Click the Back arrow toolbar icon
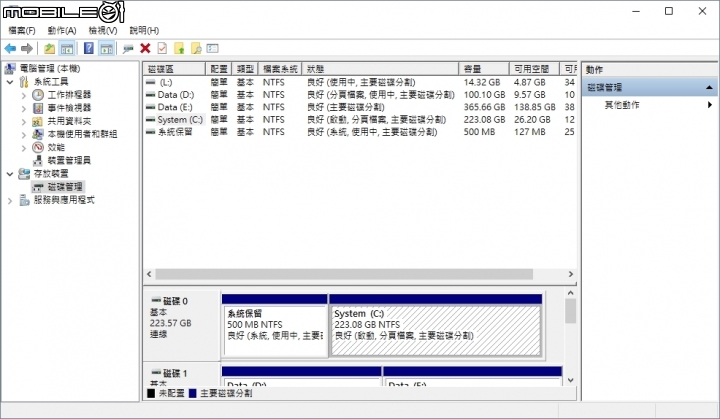The width and height of the screenshot is (720, 419). tap(10, 48)
